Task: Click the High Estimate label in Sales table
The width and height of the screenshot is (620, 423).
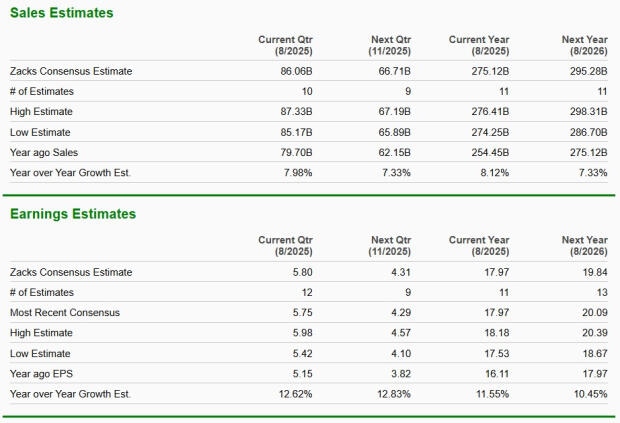Action: (41, 111)
